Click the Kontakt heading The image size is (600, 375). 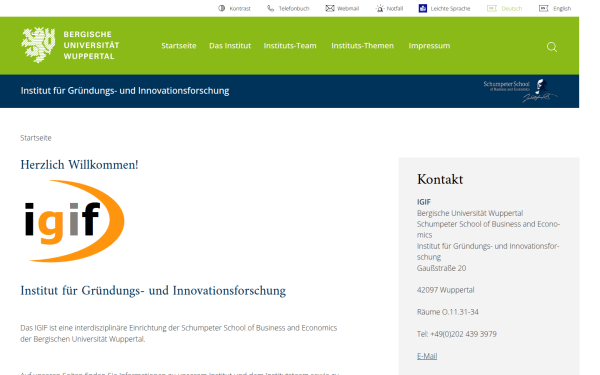440,179
